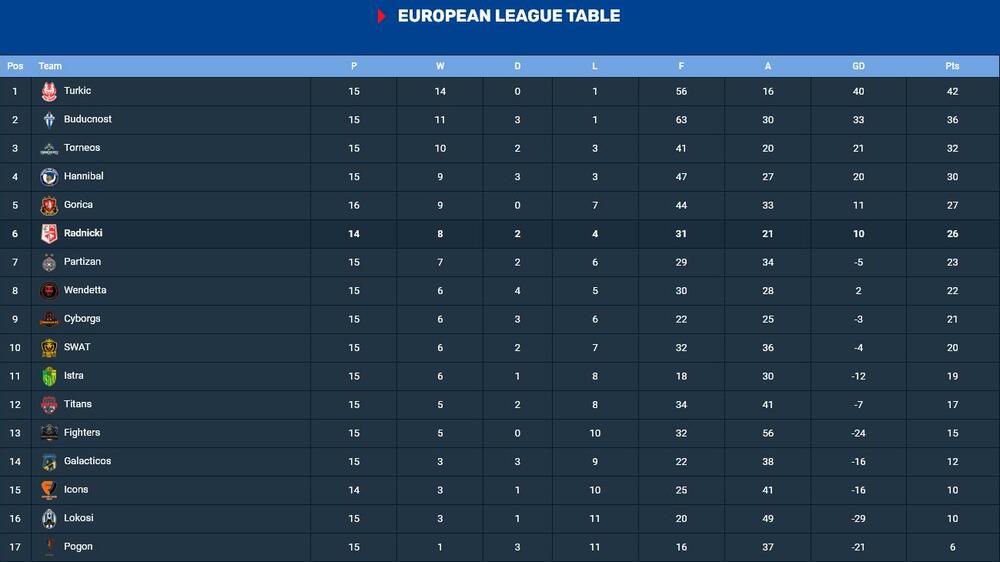The image size is (1000, 562).
Task: Click the SWAT team badge icon
Action: pos(49,348)
